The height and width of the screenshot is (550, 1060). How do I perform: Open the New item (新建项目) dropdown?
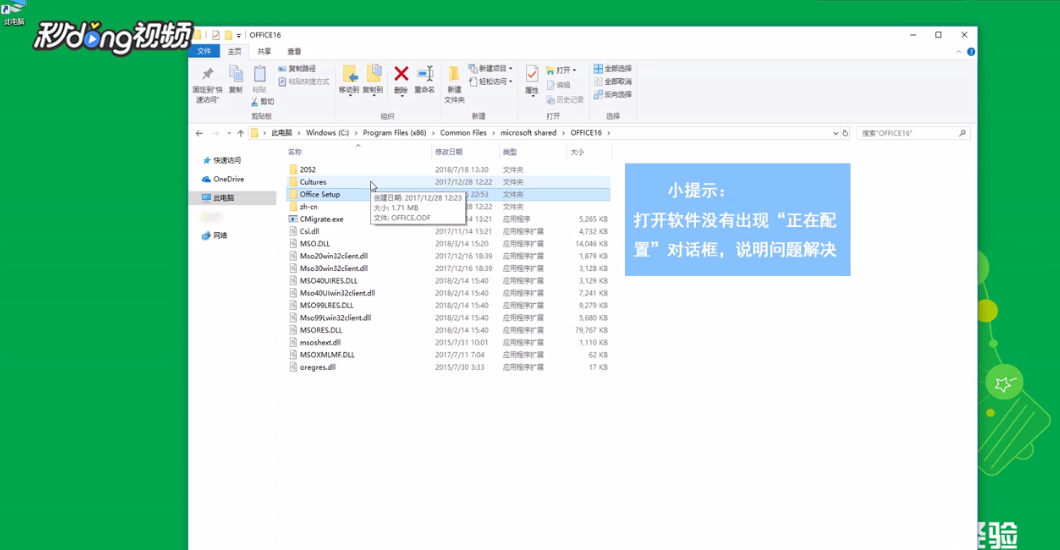pyautogui.click(x=491, y=69)
